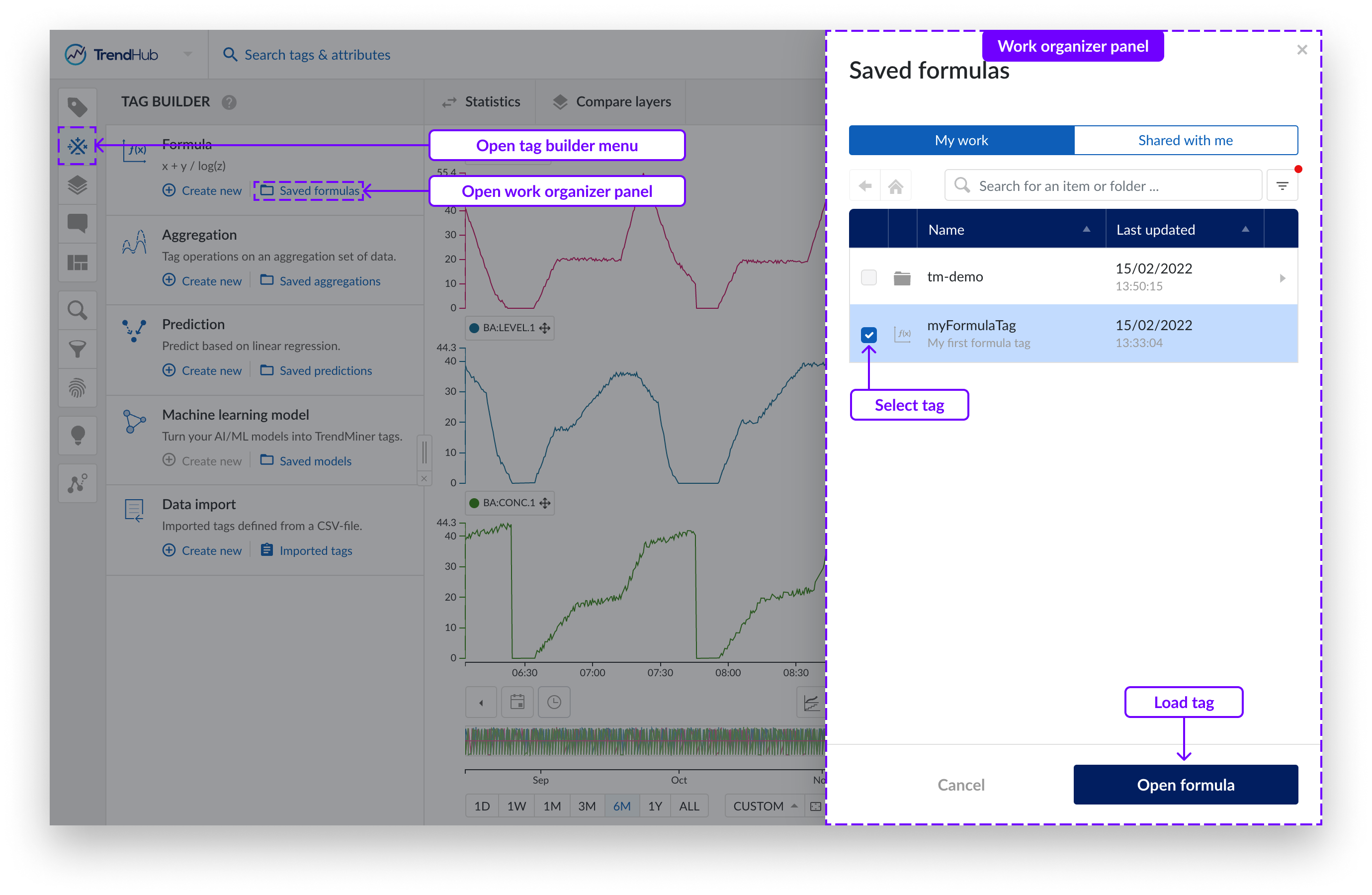Open the filter funnel sidebar icon
1372x895 pixels.
click(77, 349)
